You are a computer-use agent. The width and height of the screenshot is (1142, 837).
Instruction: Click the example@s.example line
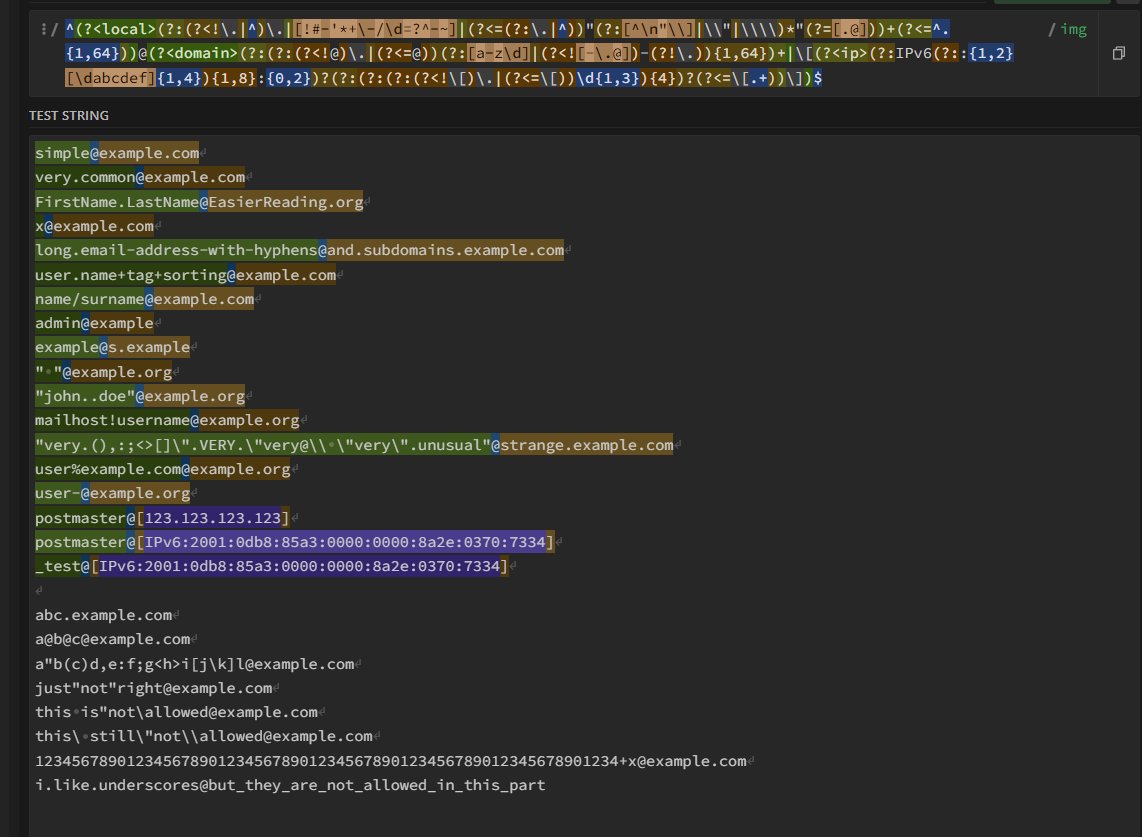(112, 347)
